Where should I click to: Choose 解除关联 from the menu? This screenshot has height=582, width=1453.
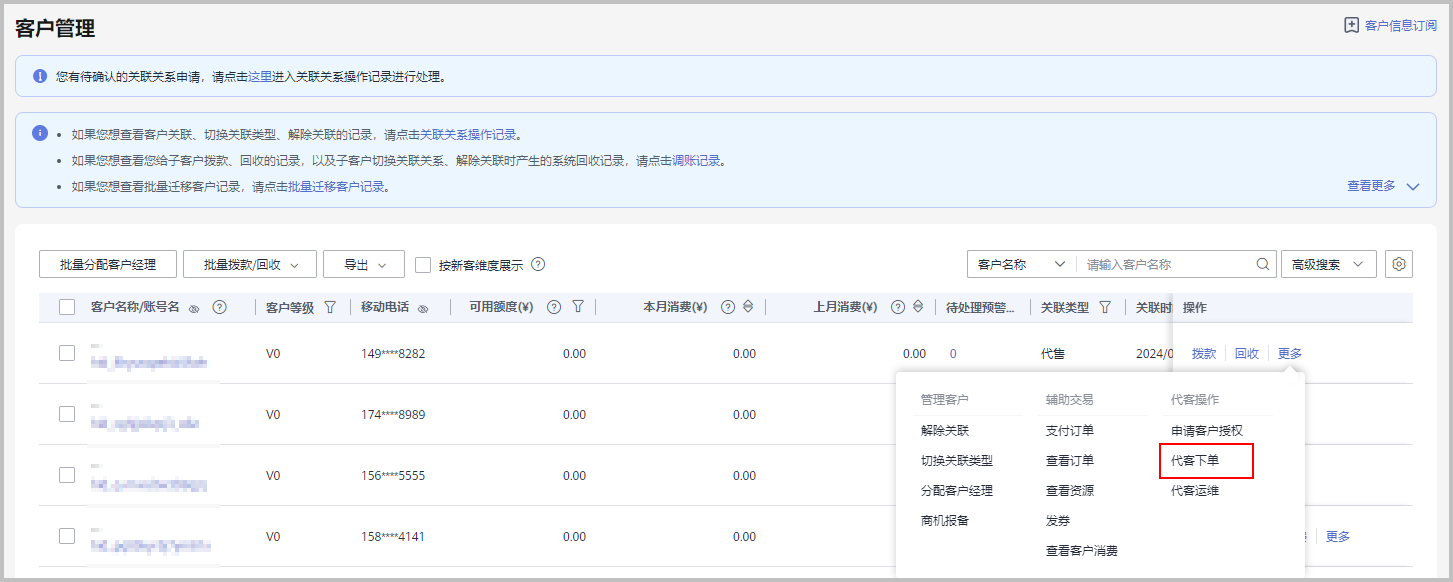tap(945, 431)
